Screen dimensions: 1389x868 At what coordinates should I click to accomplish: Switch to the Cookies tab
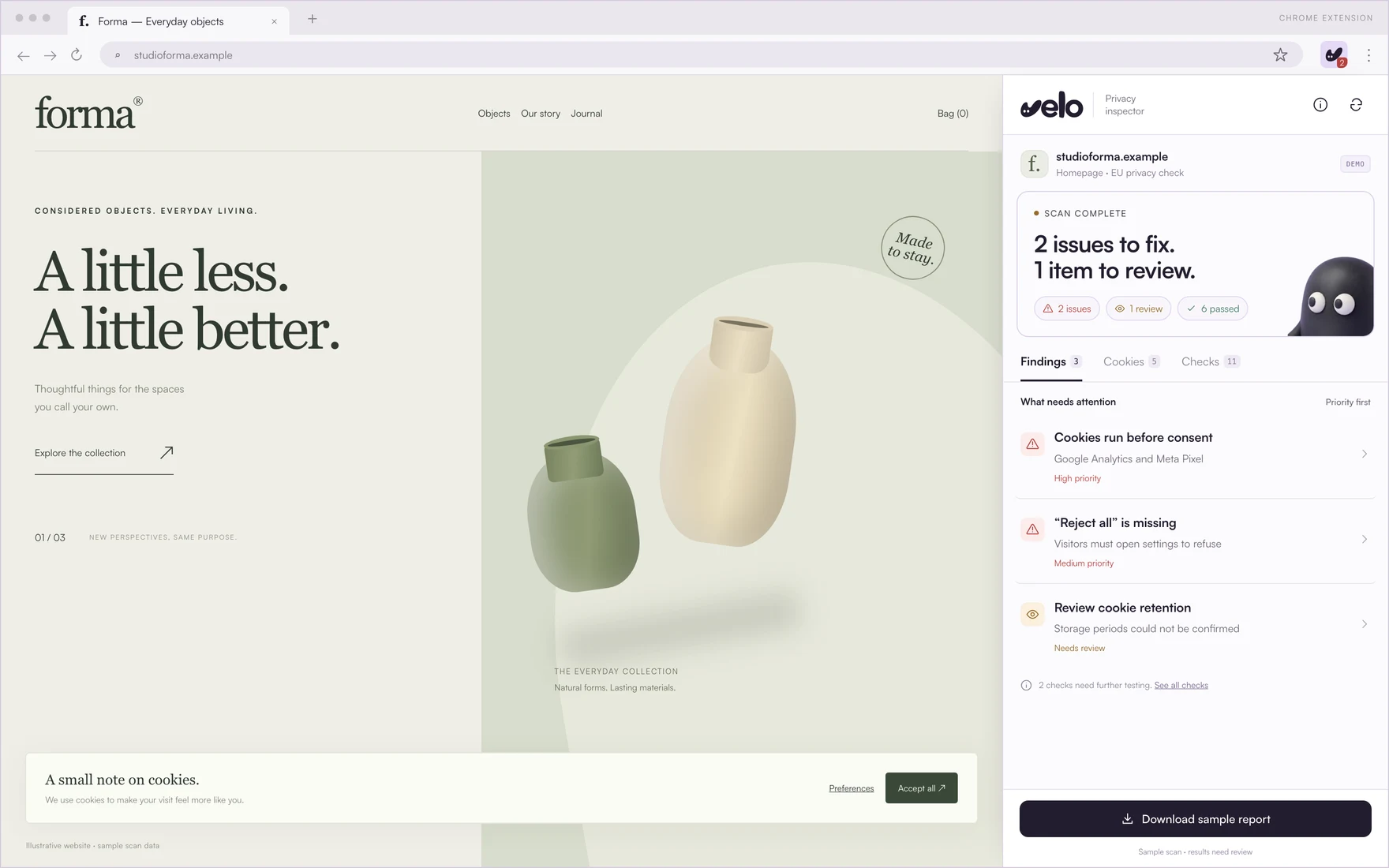tap(1131, 361)
